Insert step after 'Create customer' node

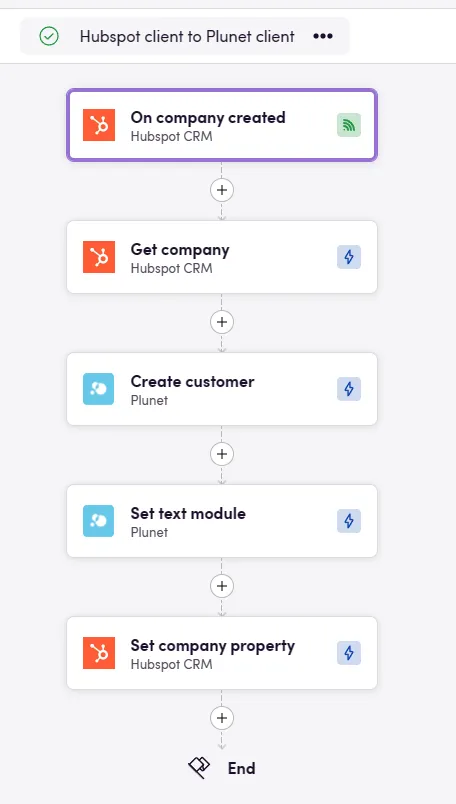tap(222, 454)
